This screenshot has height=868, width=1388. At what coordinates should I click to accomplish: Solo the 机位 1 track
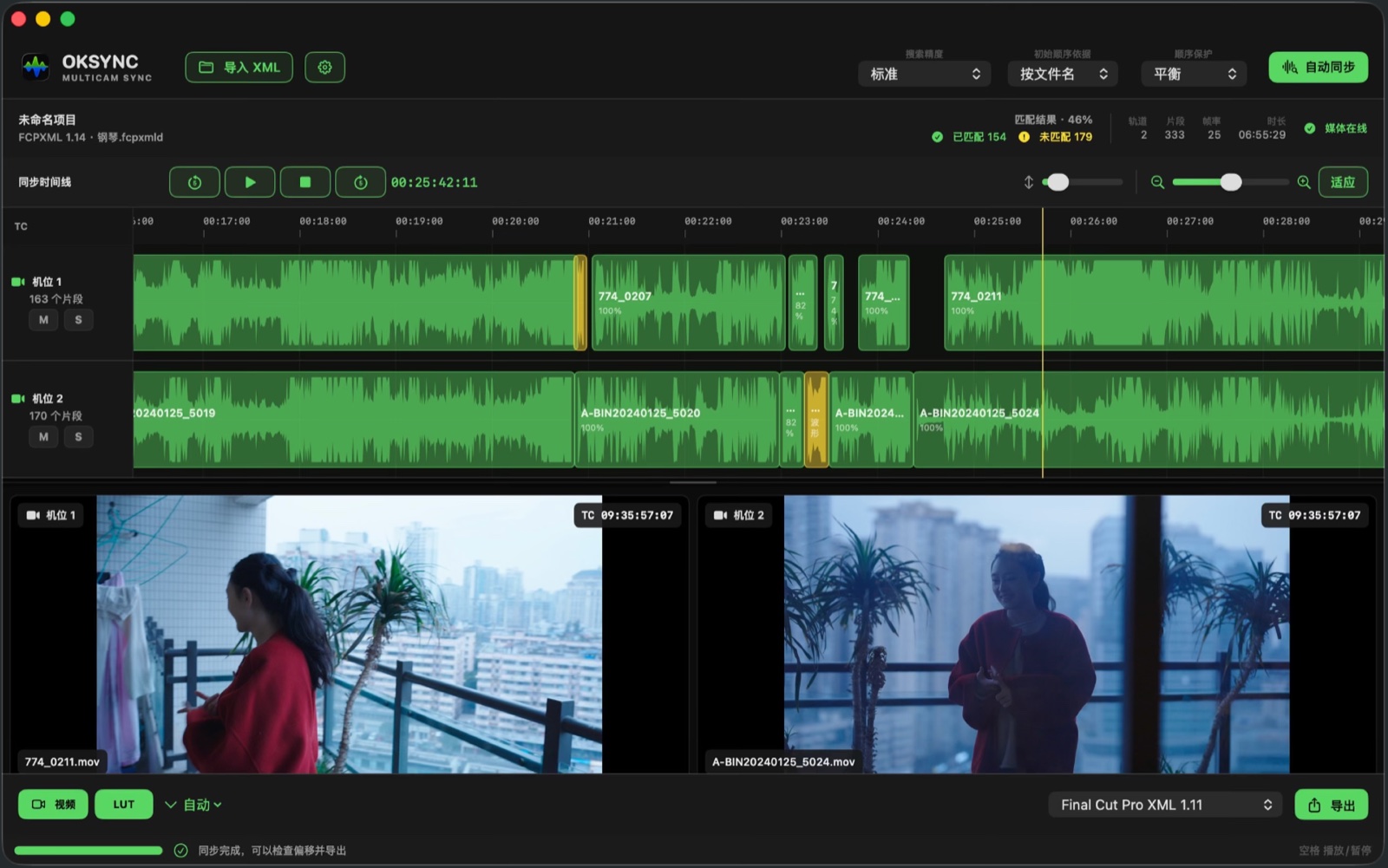[x=78, y=320]
